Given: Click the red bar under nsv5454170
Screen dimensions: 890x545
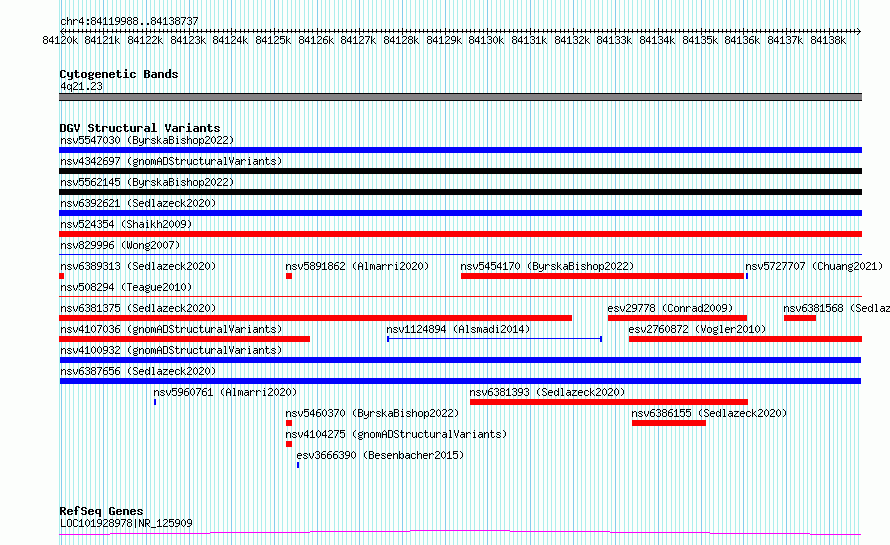Looking at the screenshot, I should pos(602,276).
